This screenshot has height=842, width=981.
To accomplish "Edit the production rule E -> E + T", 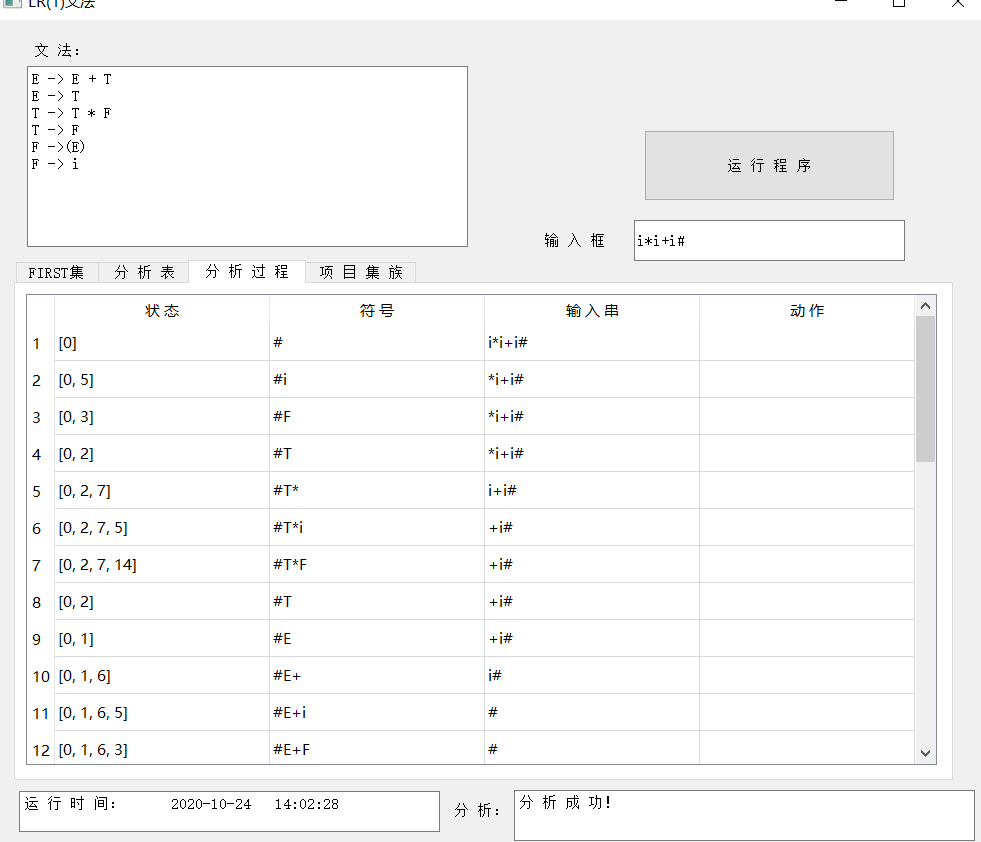I will click(x=70, y=78).
